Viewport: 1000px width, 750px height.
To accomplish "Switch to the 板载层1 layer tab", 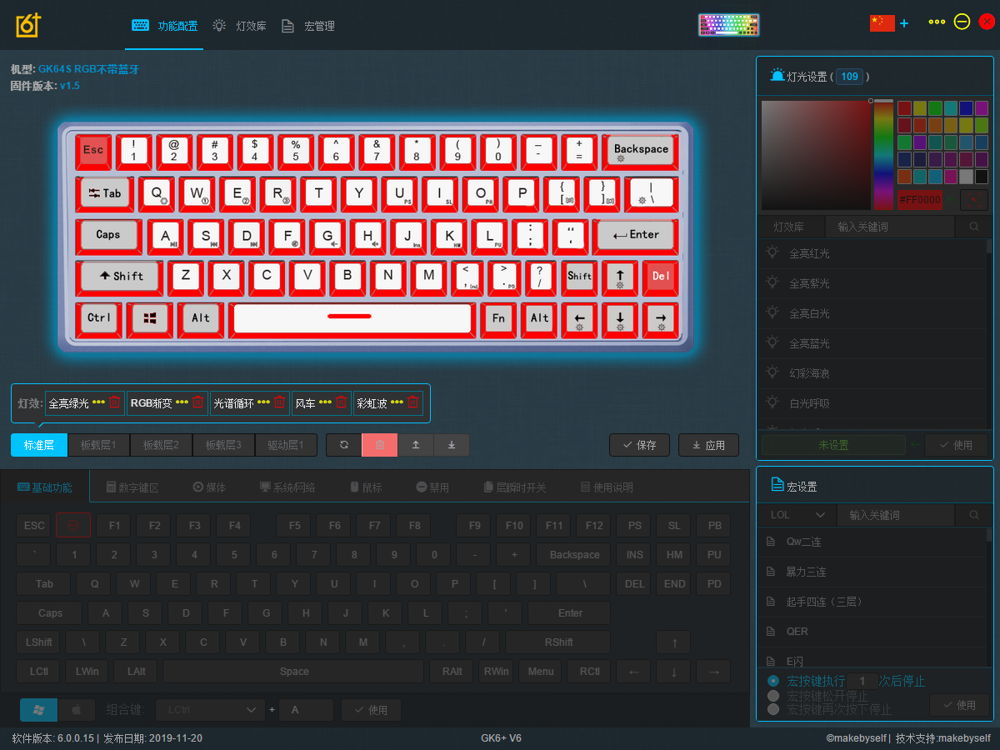I will [x=99, y=445].
